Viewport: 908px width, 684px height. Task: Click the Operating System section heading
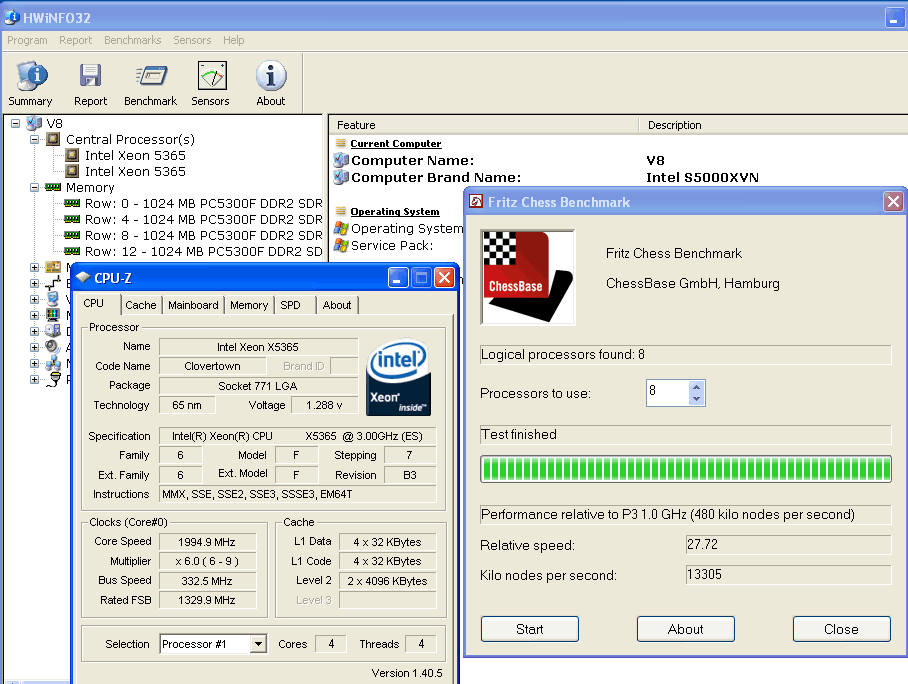[395, 211]
